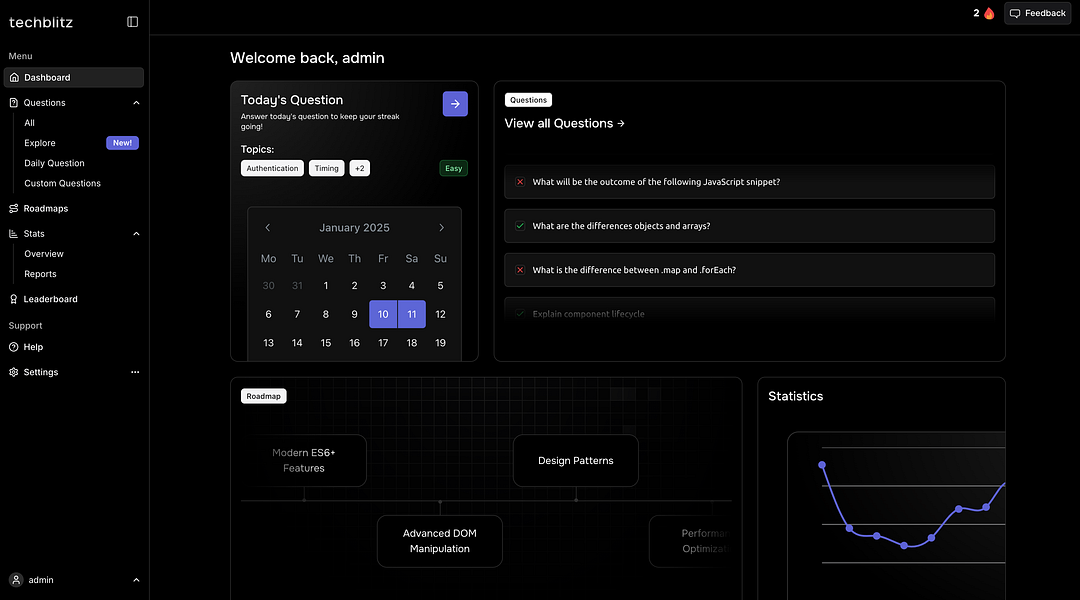Click the Authentication topic tag
Viewport: 1080px width, 600px height.
click(x=272, y=168)
